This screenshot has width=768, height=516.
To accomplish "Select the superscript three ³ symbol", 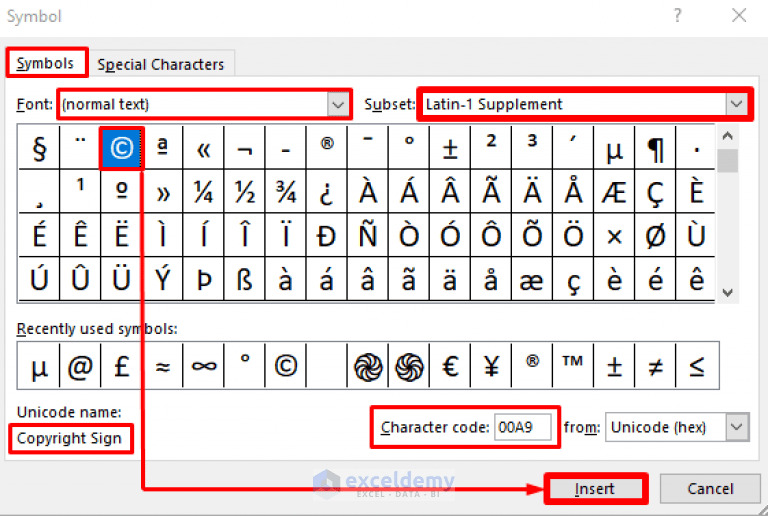I will (x=532, y=148).
